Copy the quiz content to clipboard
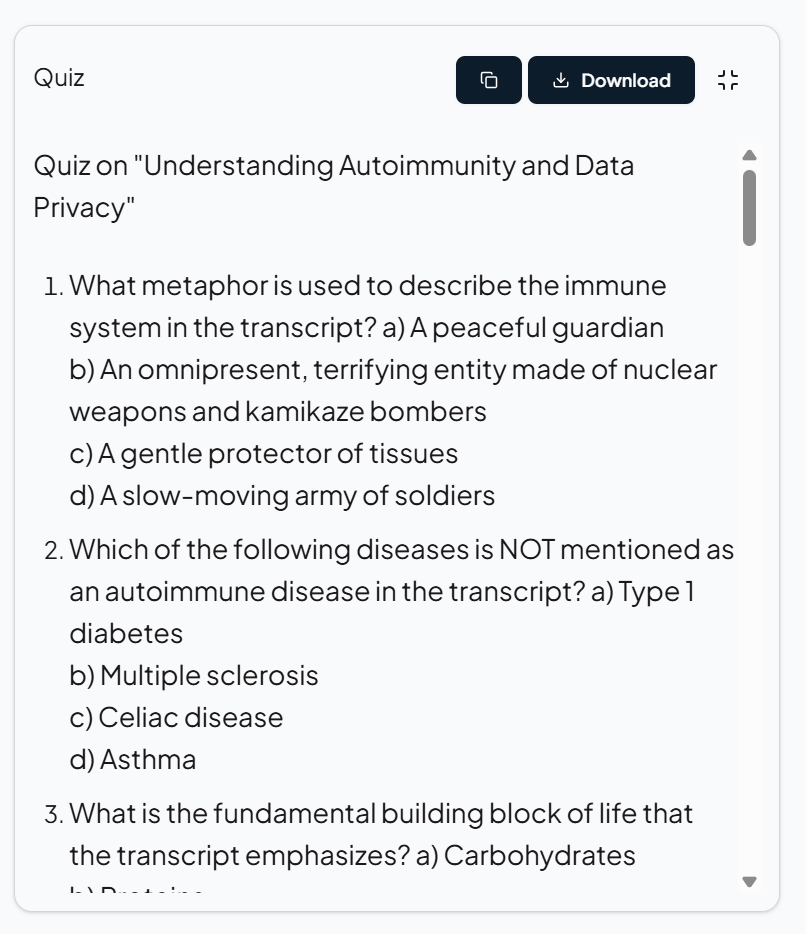 coord(489,80)
